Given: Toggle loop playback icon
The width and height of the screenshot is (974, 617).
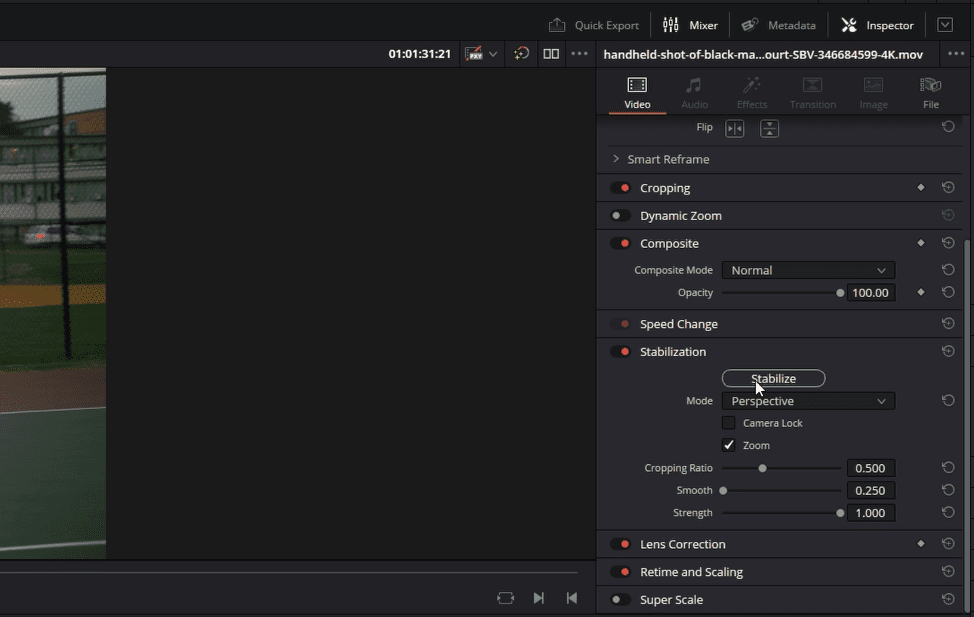Looking at the screenshot, I should [505, 598].
